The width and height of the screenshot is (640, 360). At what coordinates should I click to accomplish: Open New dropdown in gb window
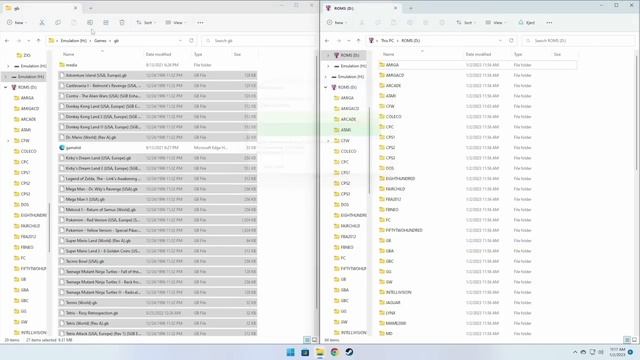point(17,23)
